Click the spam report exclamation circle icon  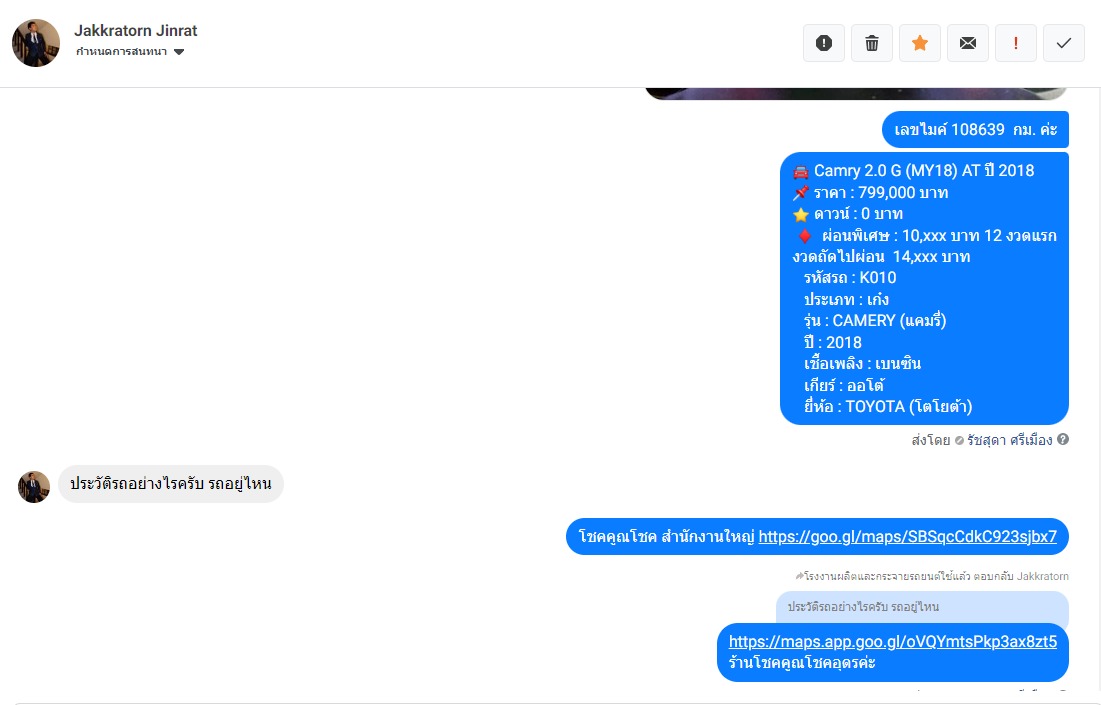[824, 43]
